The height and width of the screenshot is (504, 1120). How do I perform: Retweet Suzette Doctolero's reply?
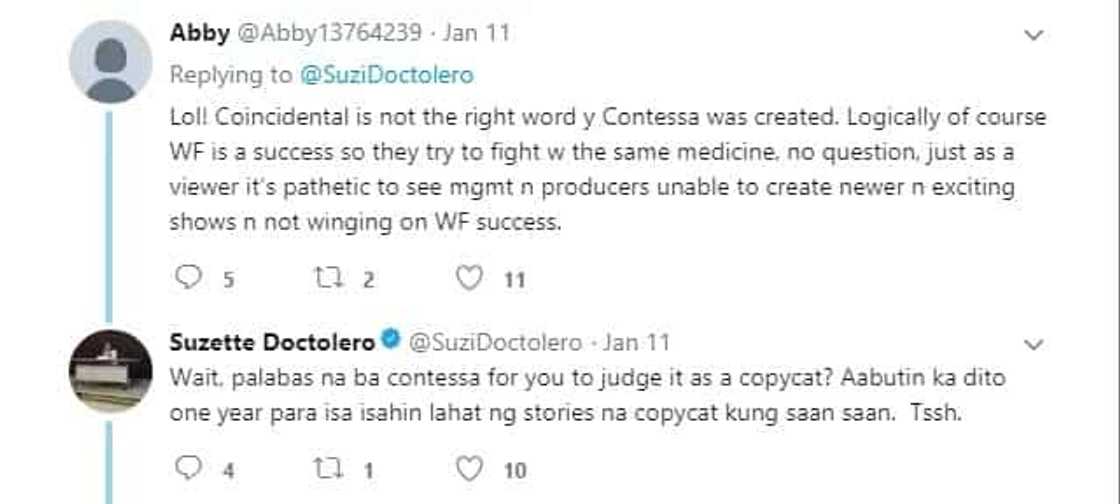330,468
